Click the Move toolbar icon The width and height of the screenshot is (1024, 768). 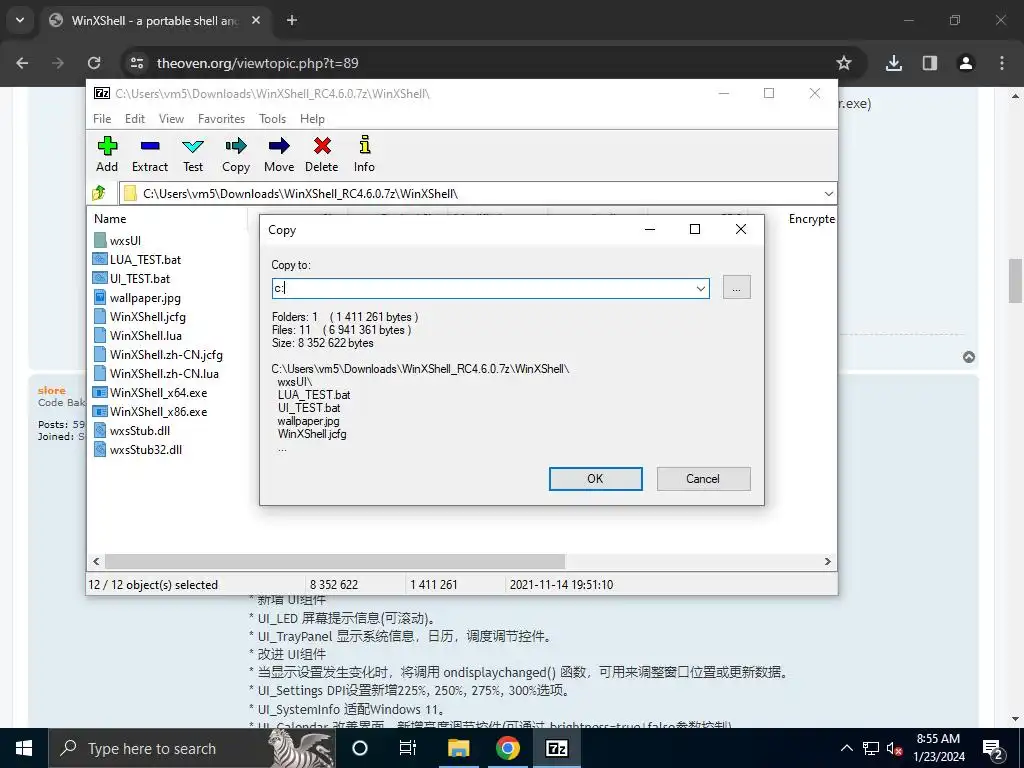coord(279,146)
